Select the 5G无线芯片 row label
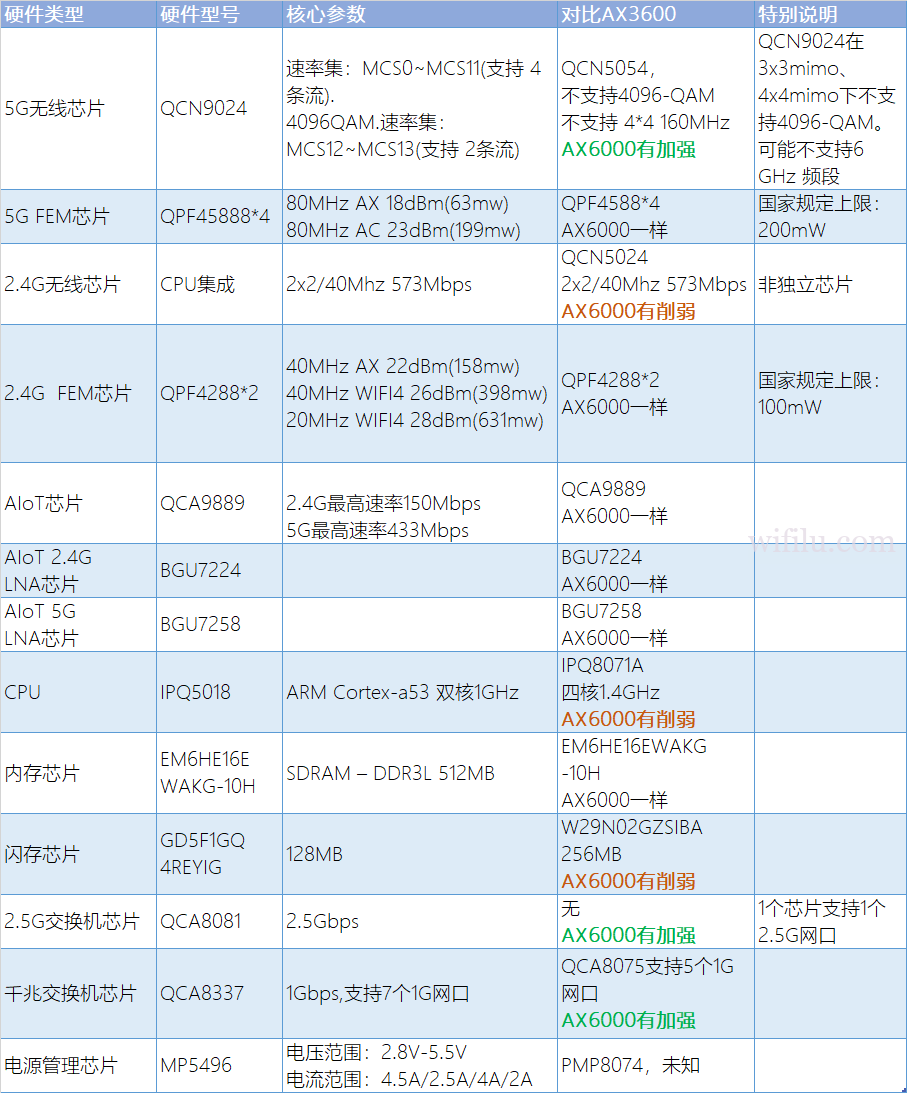 [78, 109]
